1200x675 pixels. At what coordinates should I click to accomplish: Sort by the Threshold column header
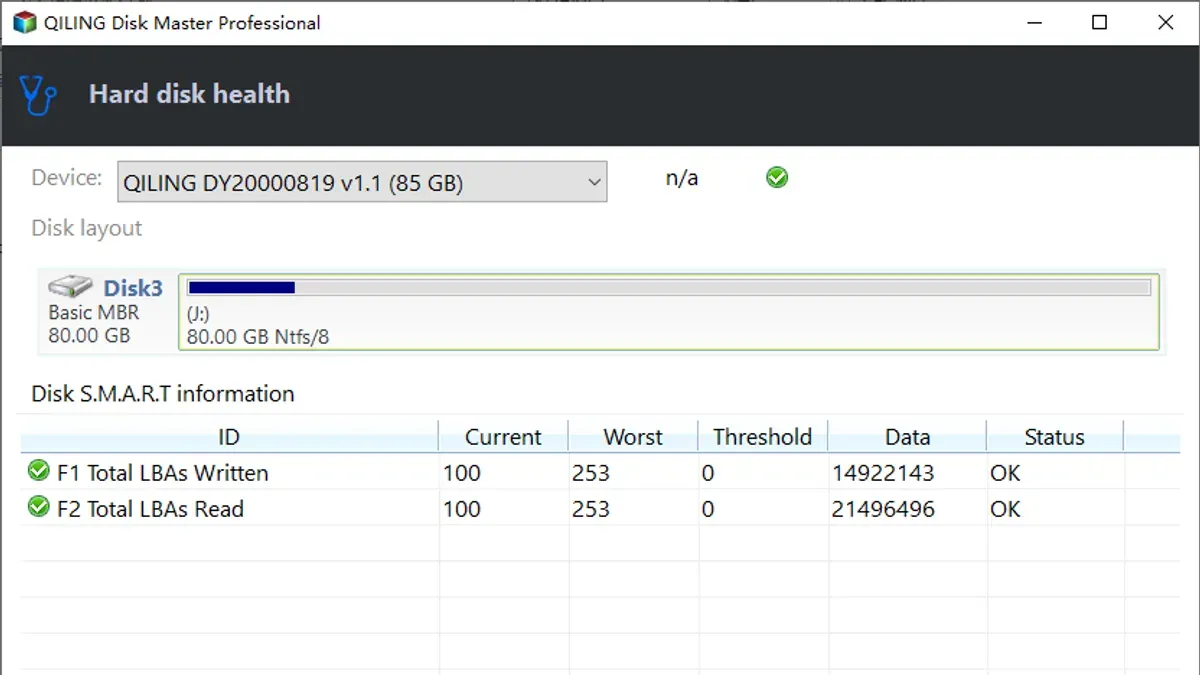pyautogui.click(x=763, y=437)
